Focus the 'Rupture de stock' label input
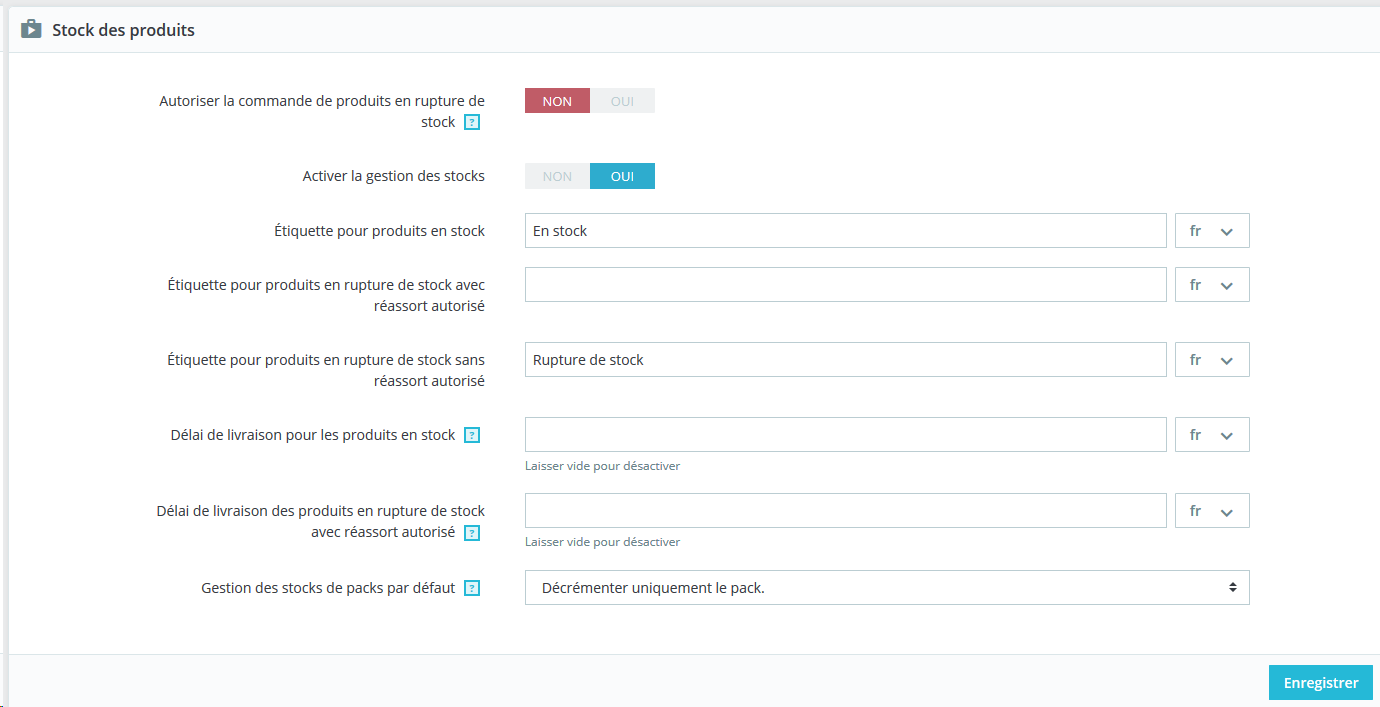Screen dimensions: 1380x707 point(846,360)
